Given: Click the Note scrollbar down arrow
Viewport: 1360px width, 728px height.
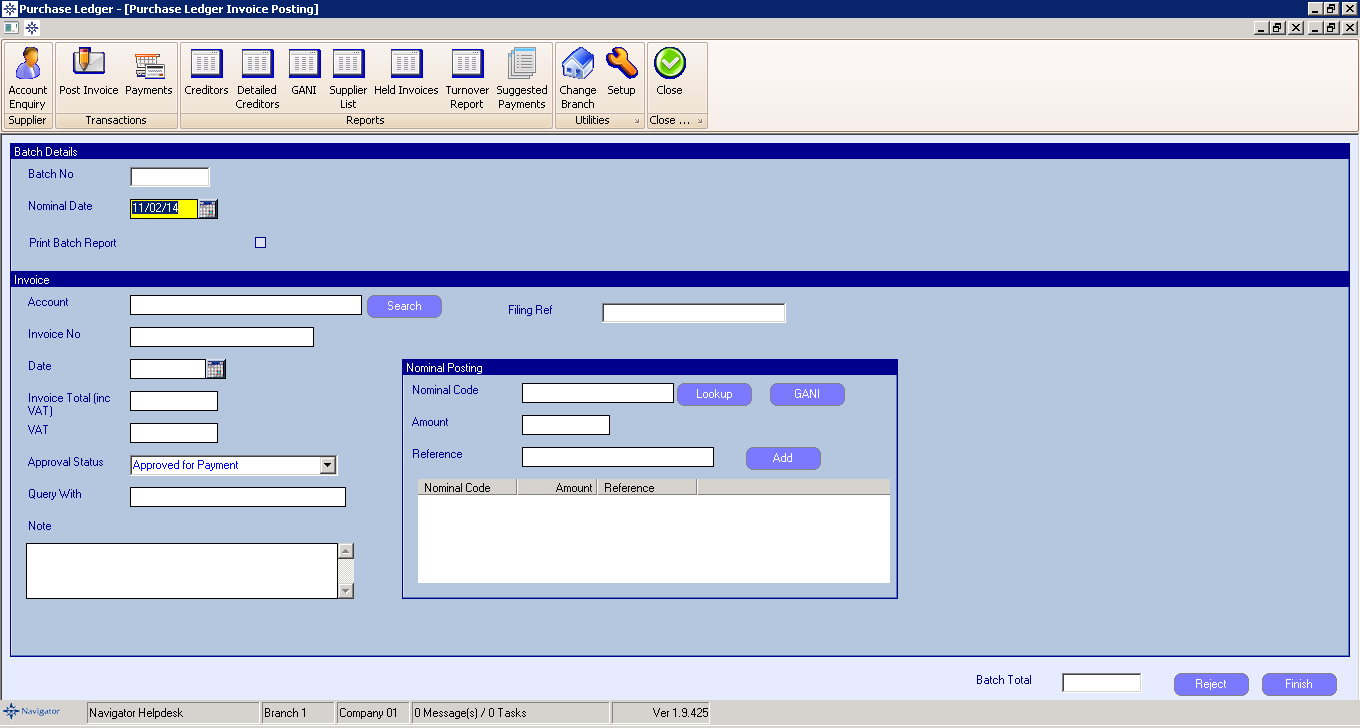Looking at the screenshot, I should point(346,591).
